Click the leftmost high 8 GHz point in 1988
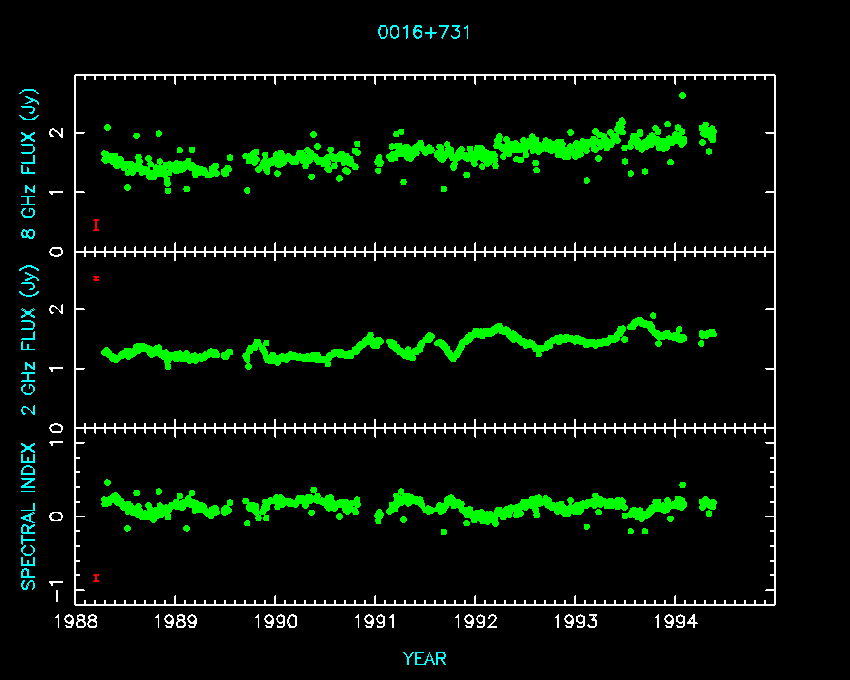This screenshot has height=680, width=850. (107, 128)
